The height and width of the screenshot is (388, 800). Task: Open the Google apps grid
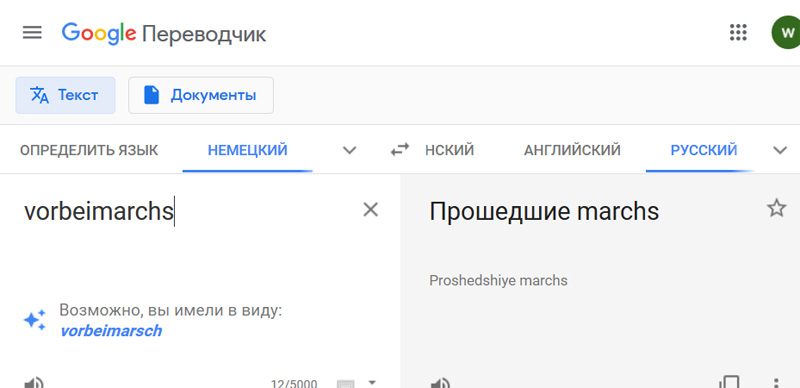tap(738, 33)
